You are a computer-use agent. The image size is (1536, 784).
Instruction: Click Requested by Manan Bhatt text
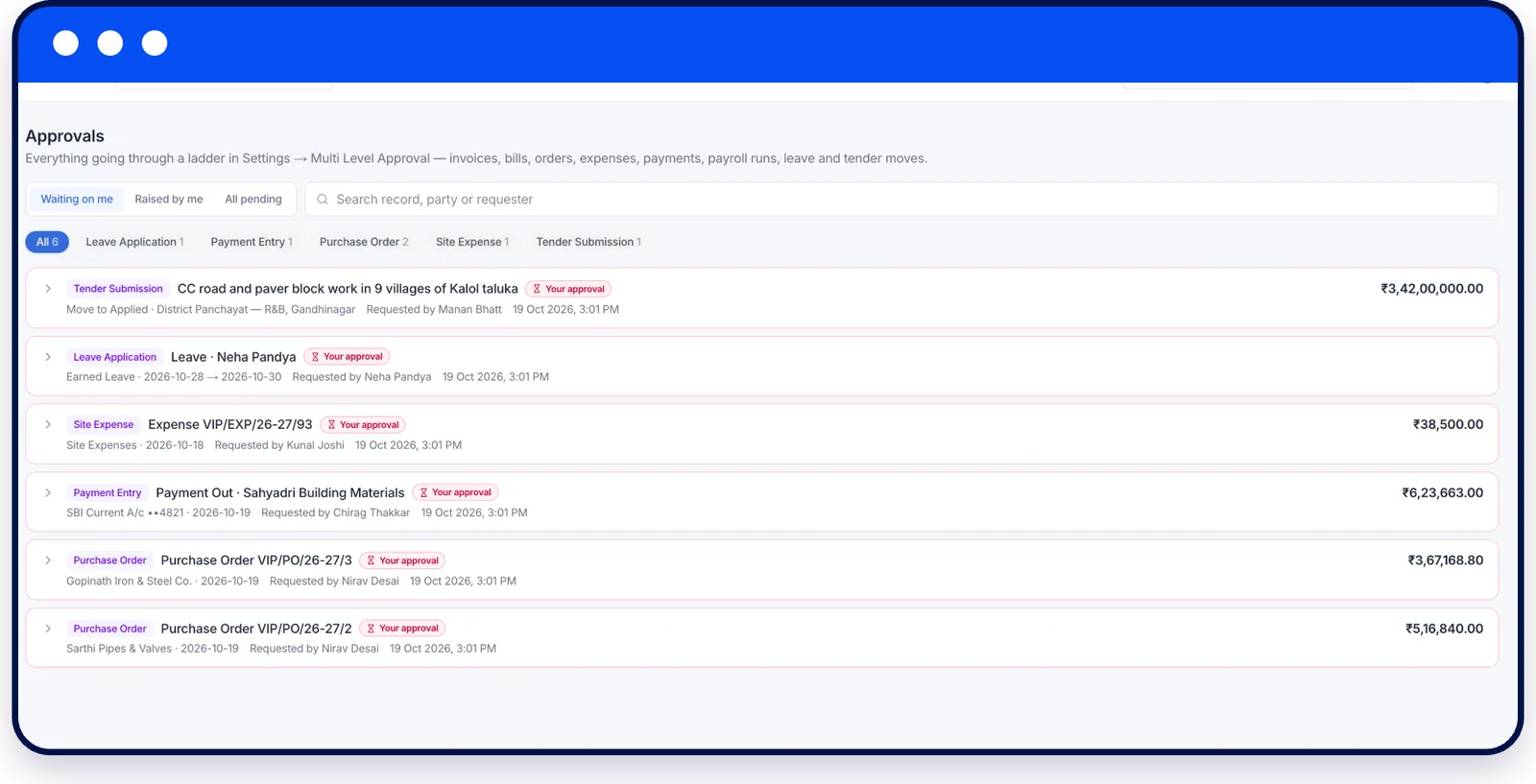point(434,310)
